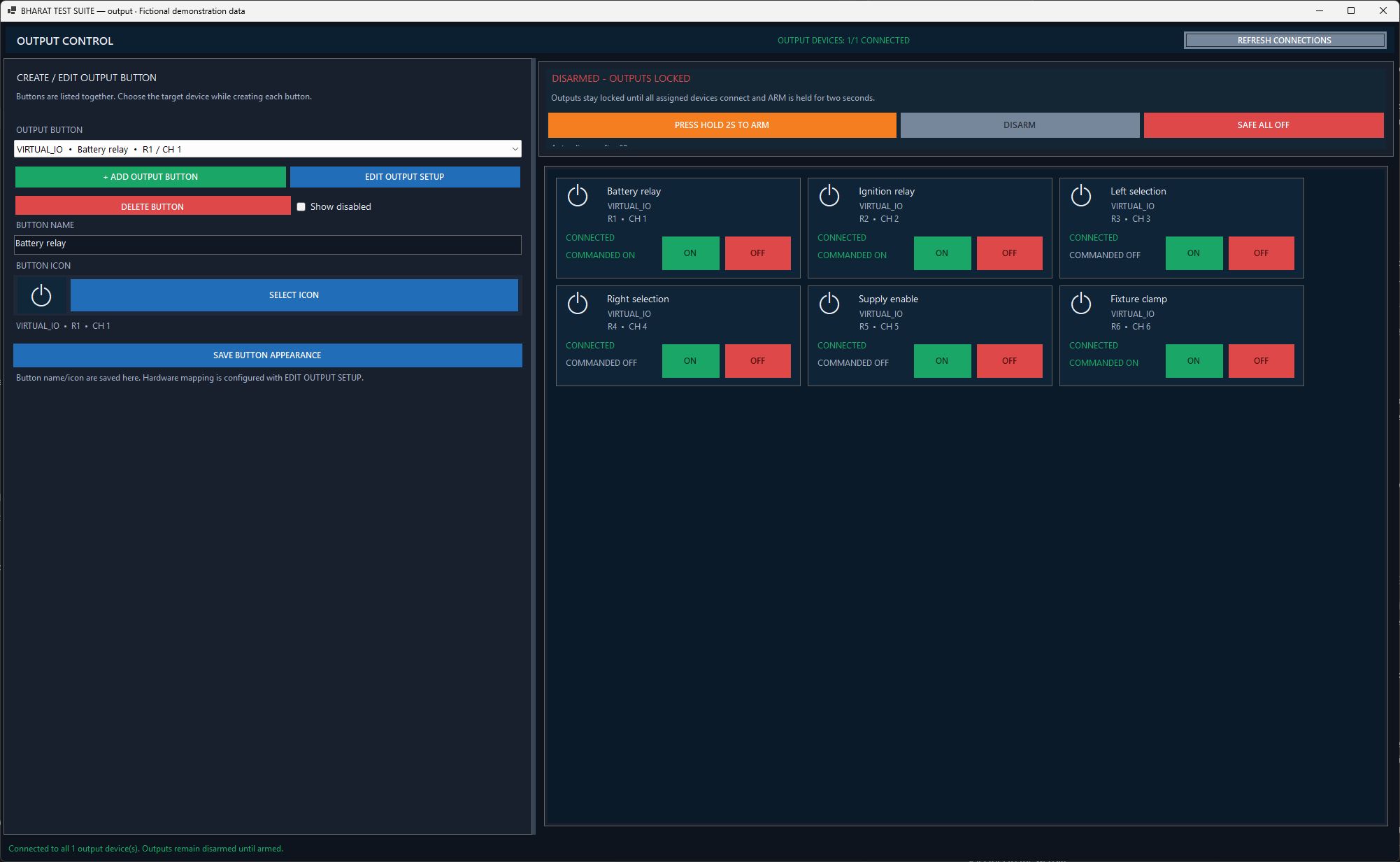Maximize the application window

click(1351, 10)
